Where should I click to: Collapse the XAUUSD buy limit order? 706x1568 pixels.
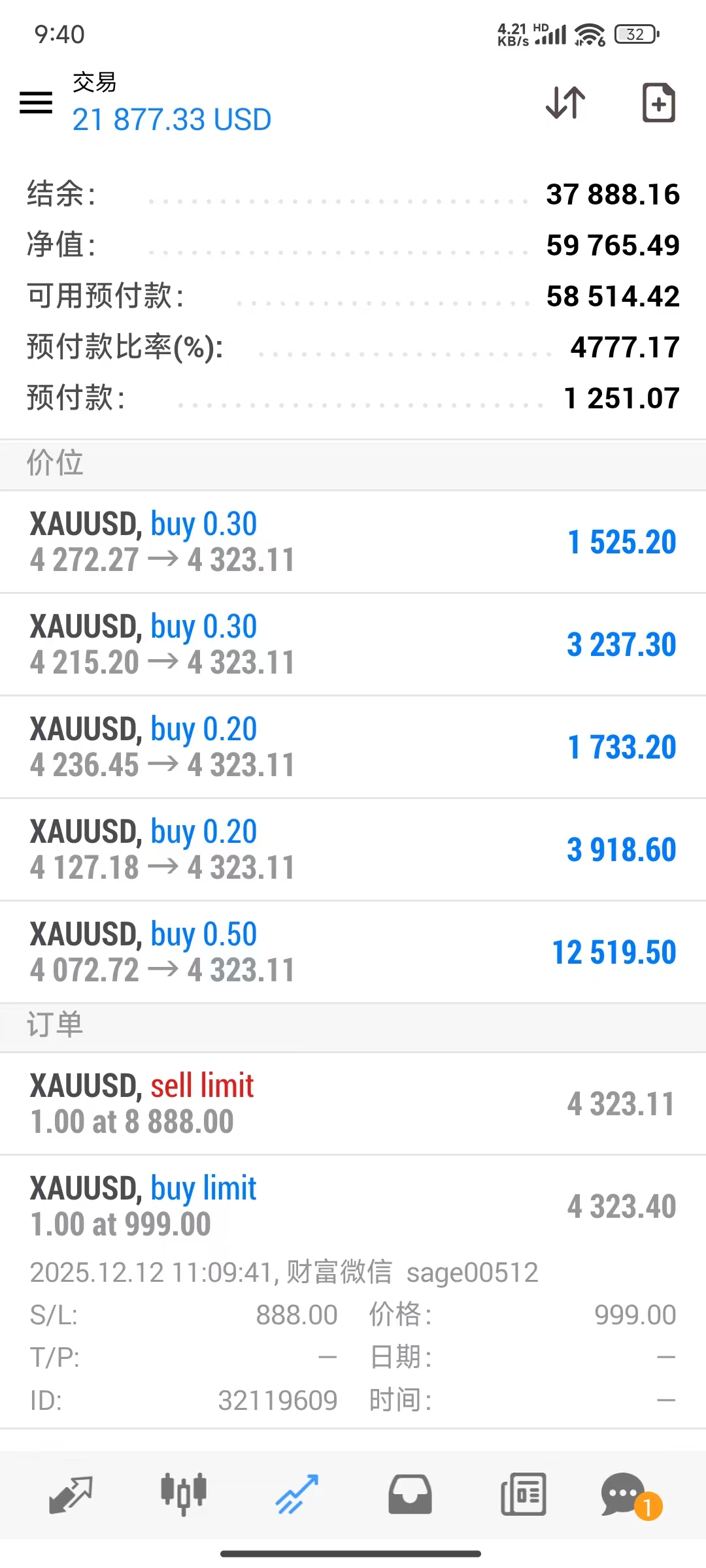click(353, 1206)
